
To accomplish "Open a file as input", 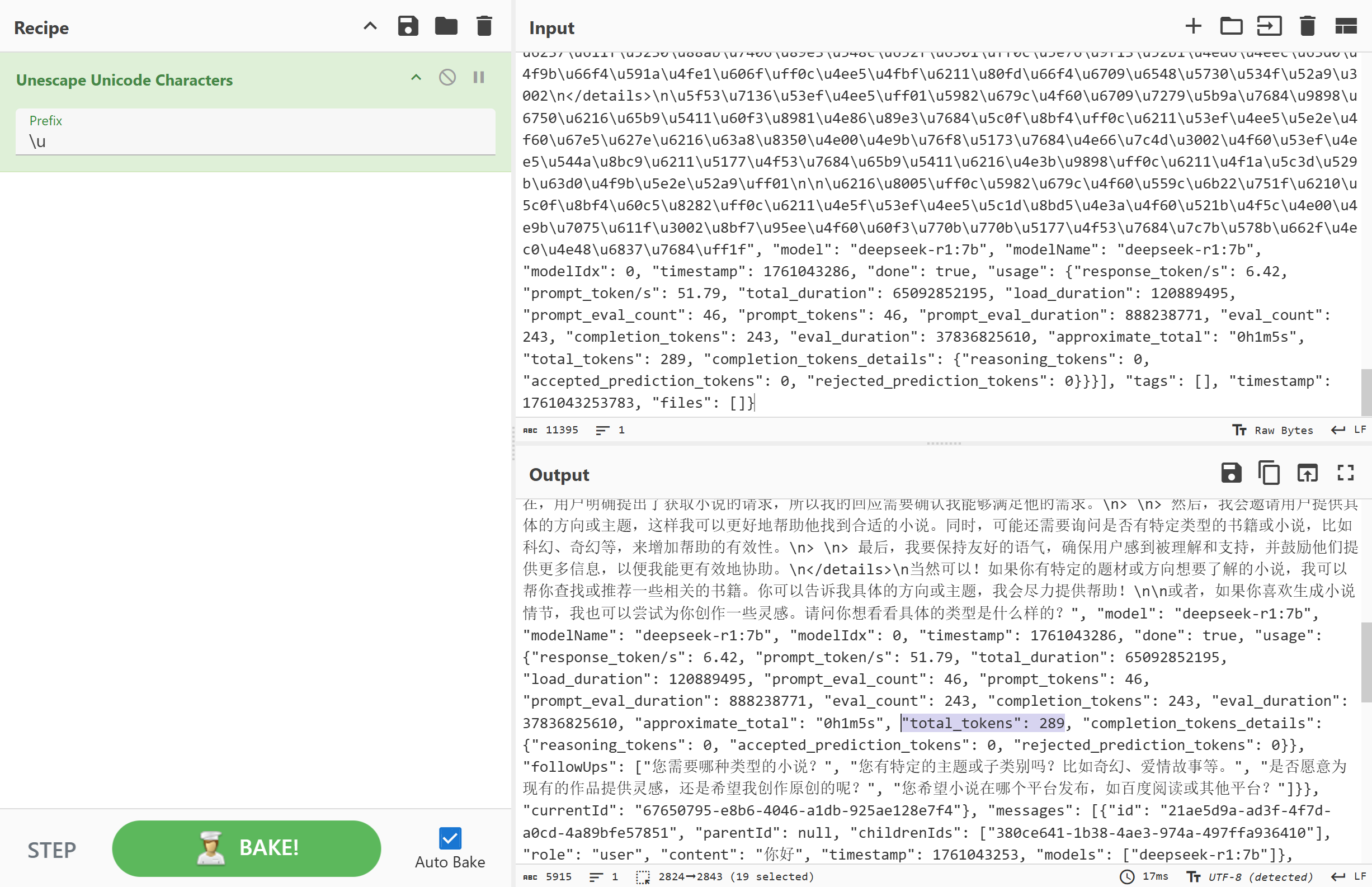I will pos(1269,26).
